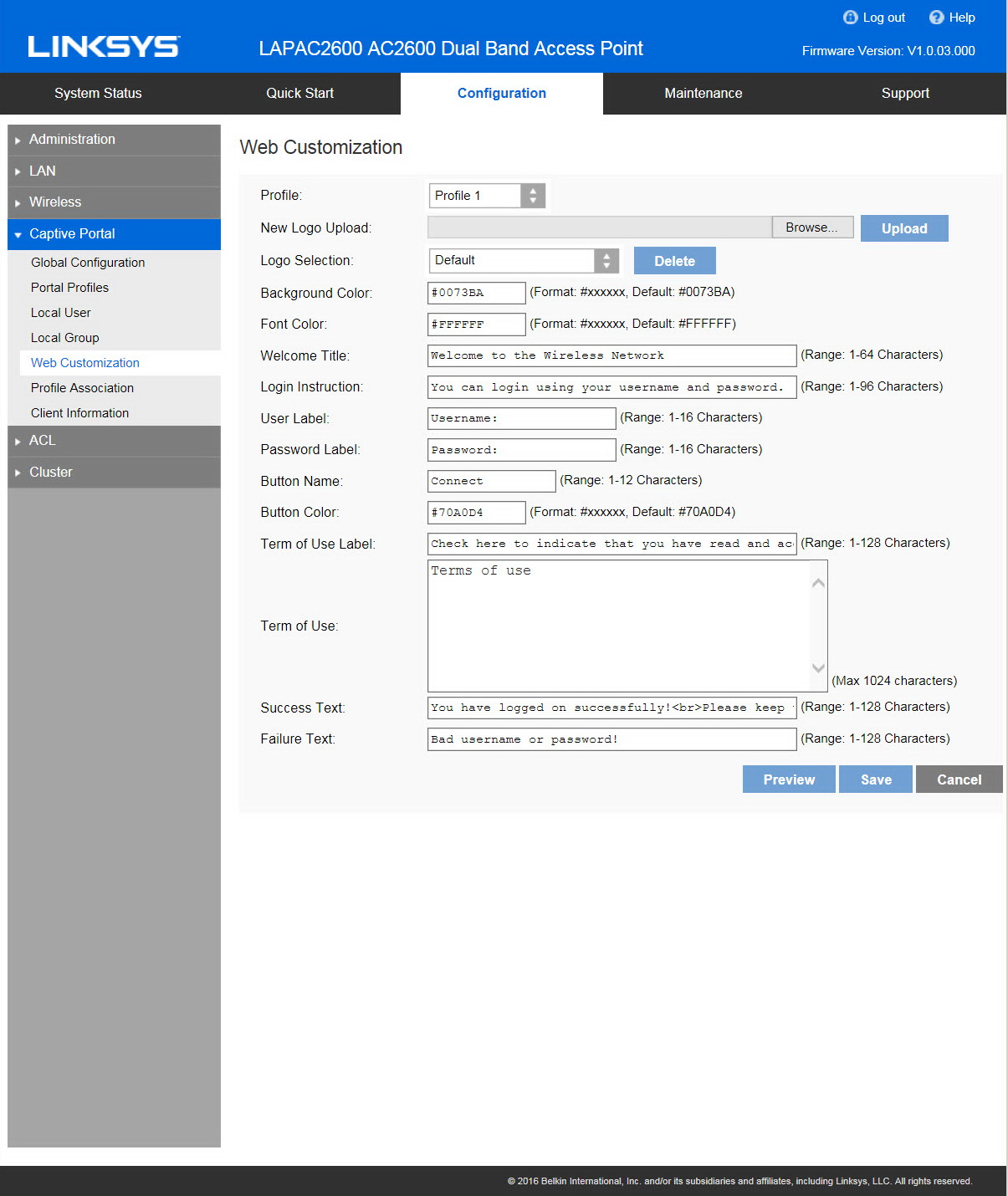
Task: Open the Profile 1 dropdown
Action: click(487, 196)
